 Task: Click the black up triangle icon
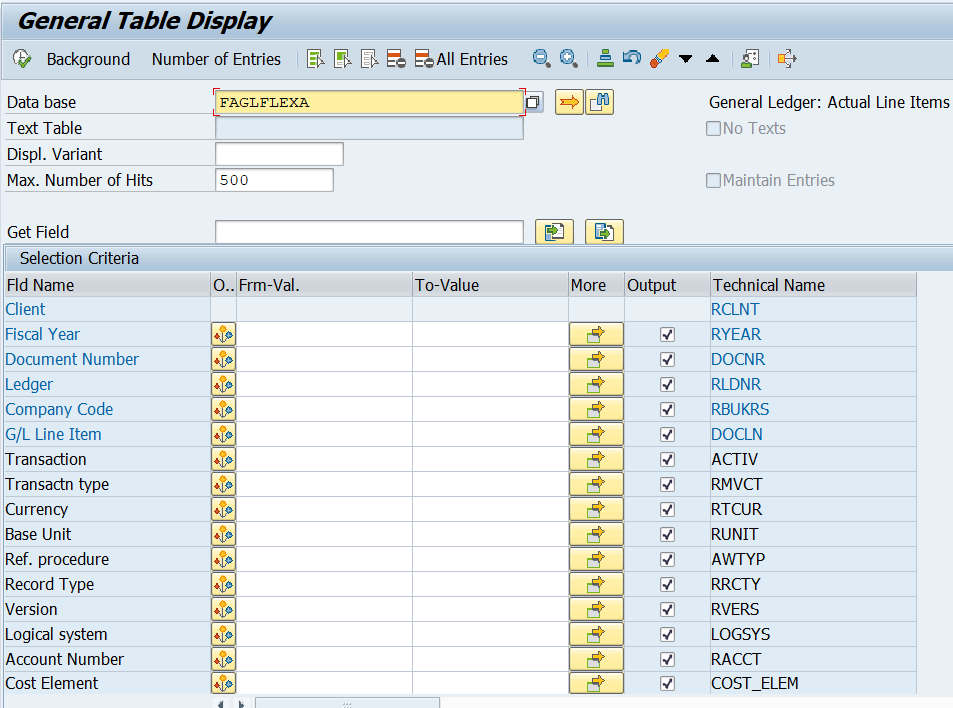712,58
